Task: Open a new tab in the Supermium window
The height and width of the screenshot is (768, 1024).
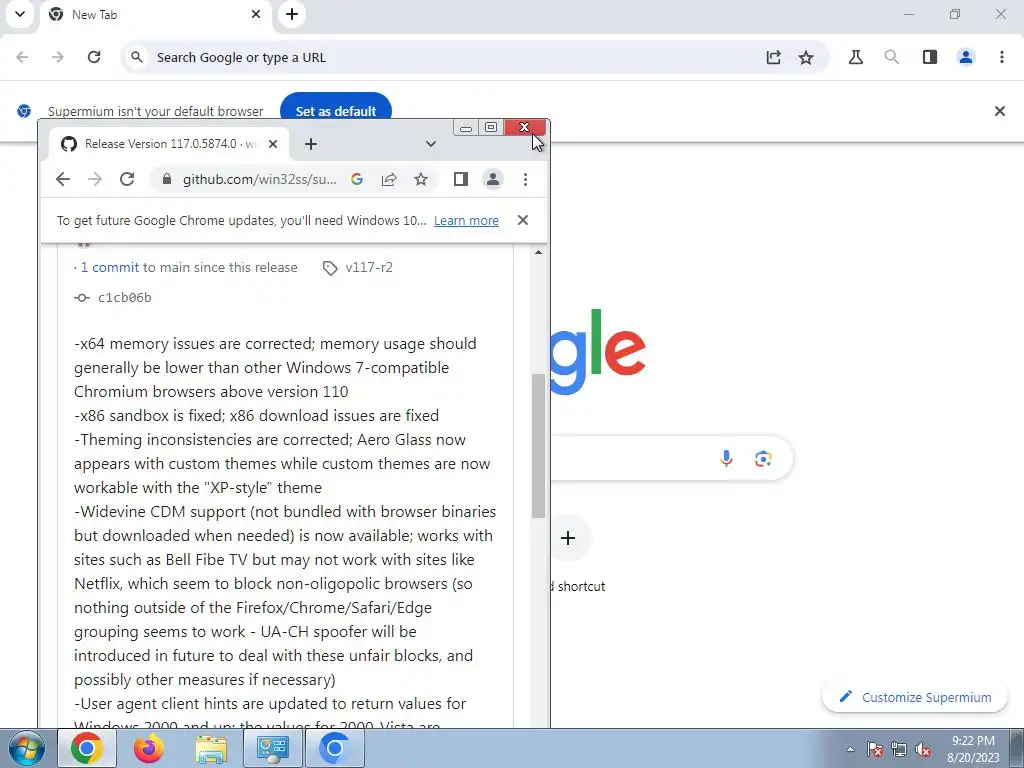Action: pyautogui.click(x=292, y=14)
